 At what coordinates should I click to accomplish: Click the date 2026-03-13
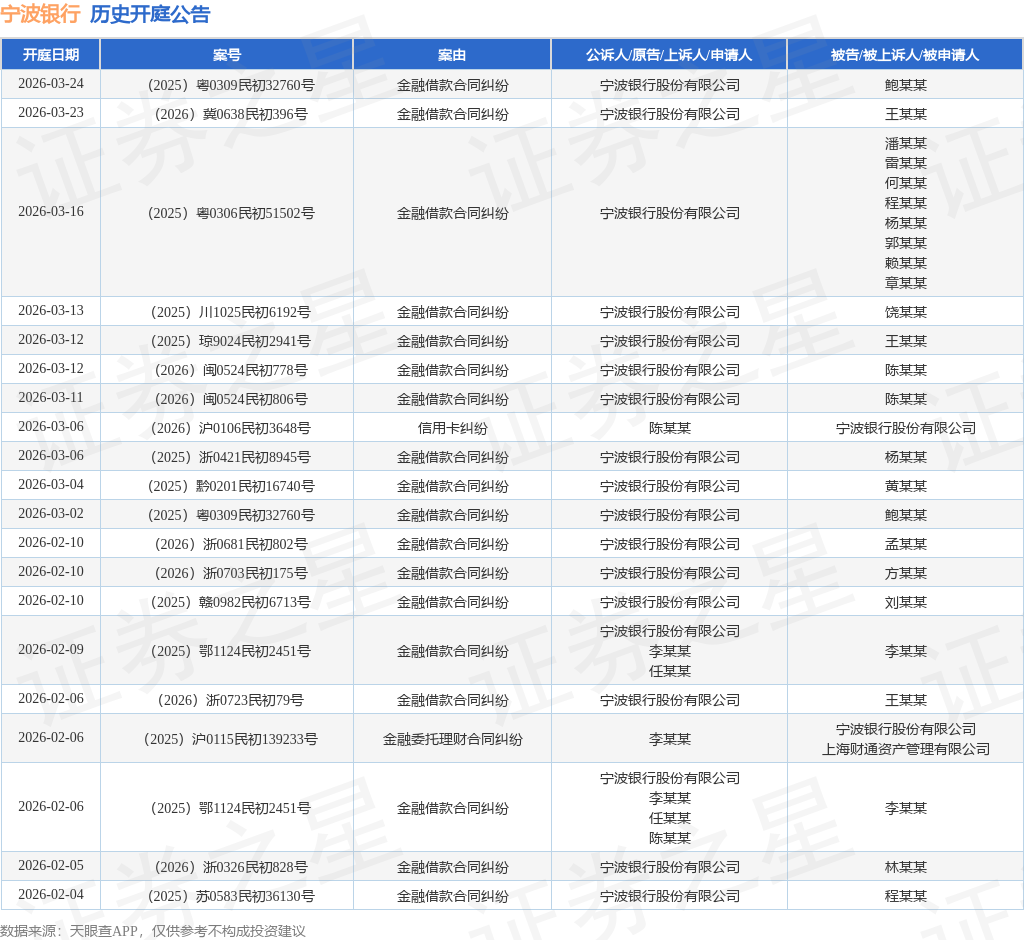51,310
